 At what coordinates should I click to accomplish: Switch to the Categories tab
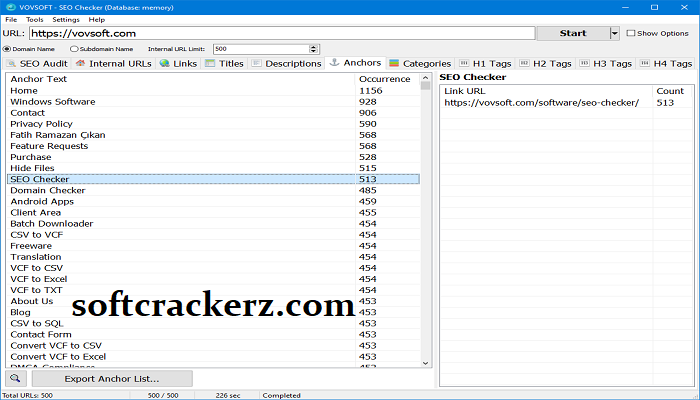pyautogui.click(x=421, y=63)
